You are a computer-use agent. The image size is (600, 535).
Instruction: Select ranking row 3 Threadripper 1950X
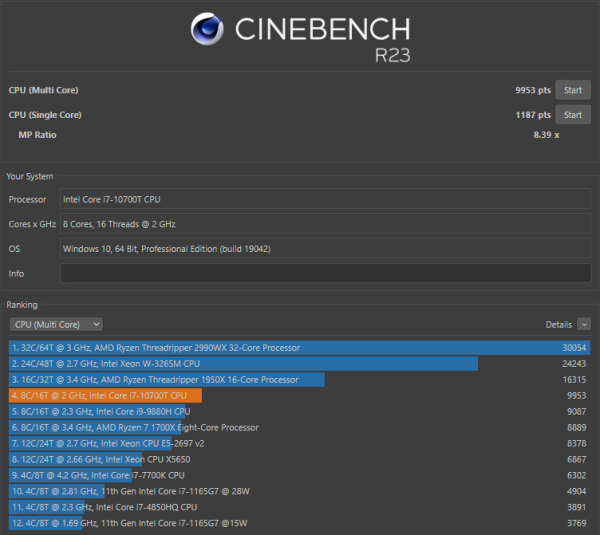point(300,380)
